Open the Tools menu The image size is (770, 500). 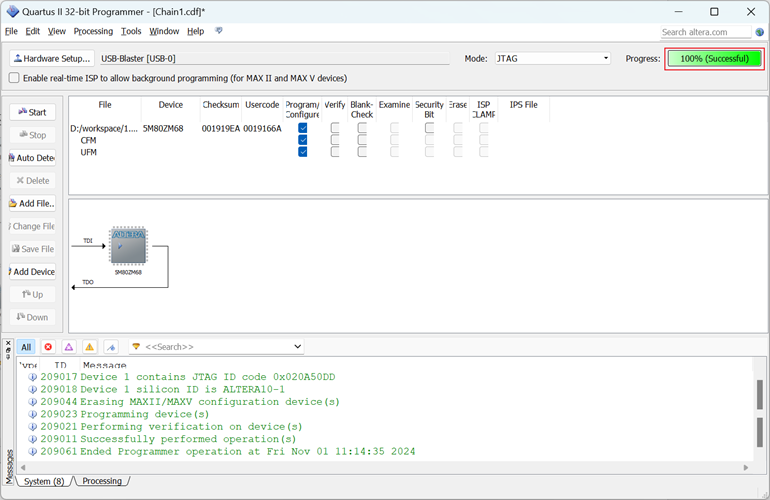(131, 31)
